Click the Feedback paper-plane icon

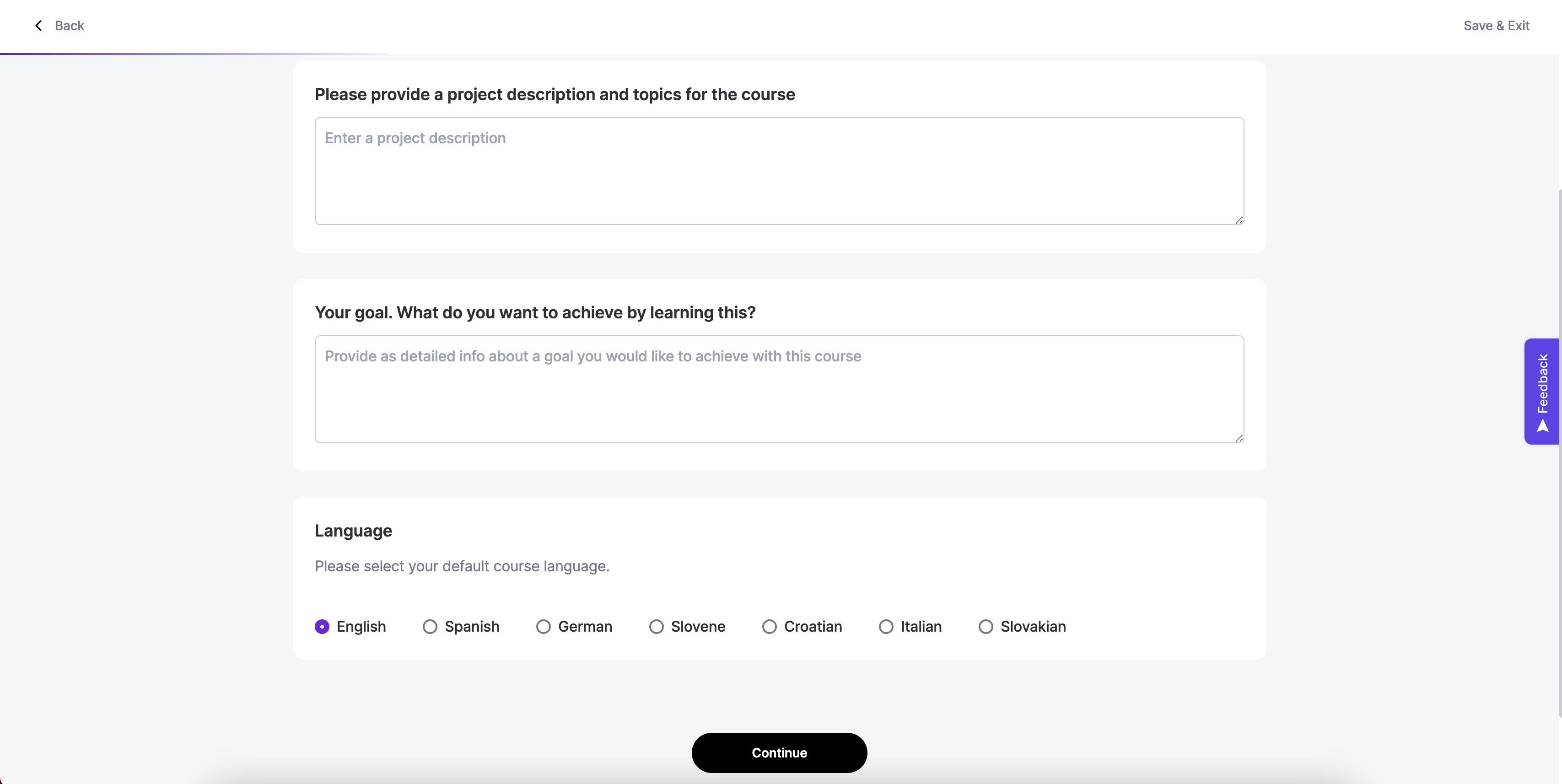point(1543,426)
